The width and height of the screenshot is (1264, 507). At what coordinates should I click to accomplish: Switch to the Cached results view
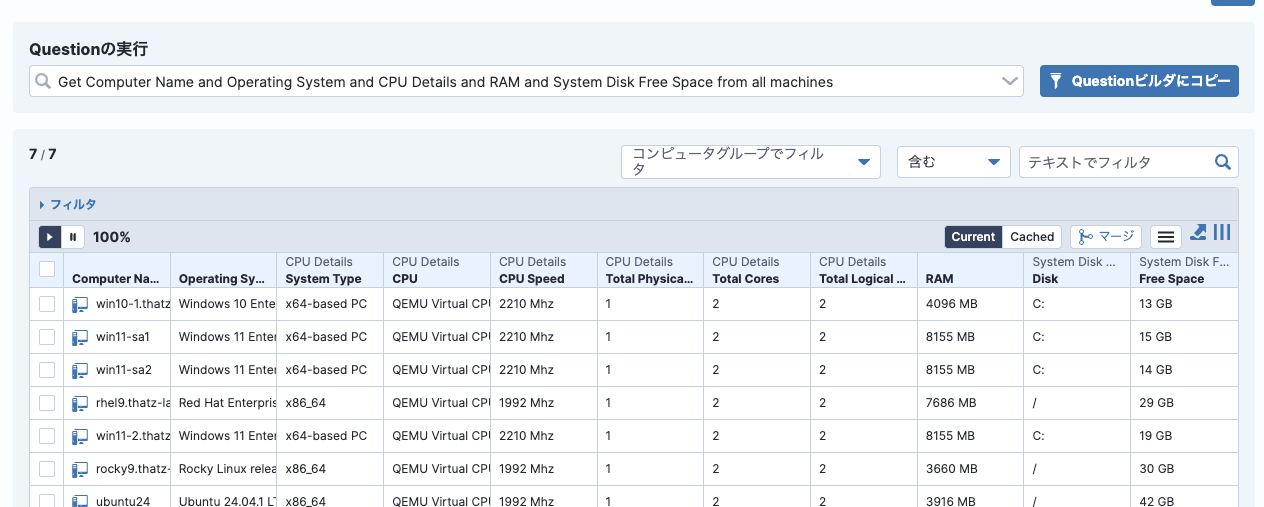click(x=1032, y=237)
